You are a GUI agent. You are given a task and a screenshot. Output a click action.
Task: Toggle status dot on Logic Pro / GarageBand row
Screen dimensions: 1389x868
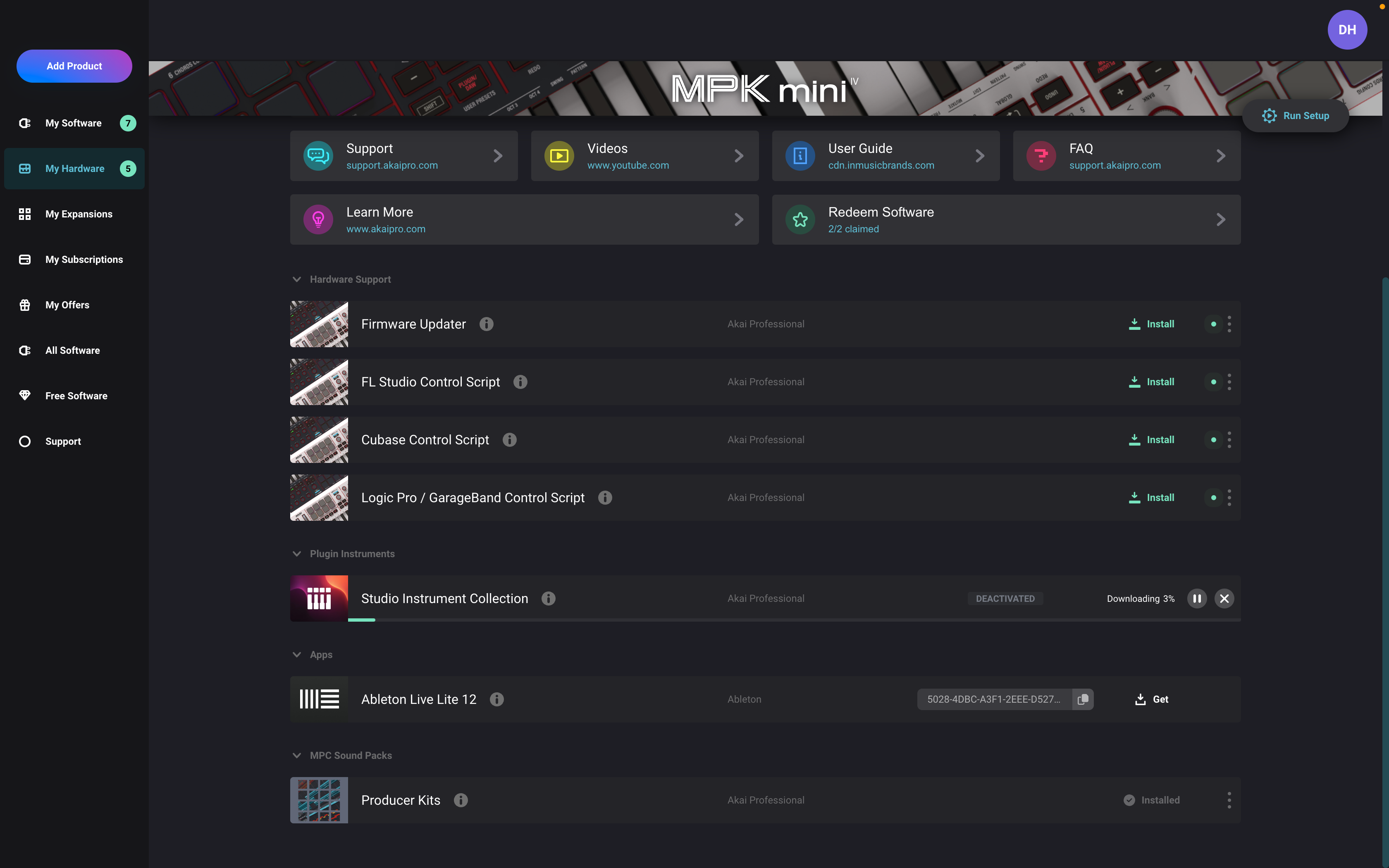click(1213, 498)
